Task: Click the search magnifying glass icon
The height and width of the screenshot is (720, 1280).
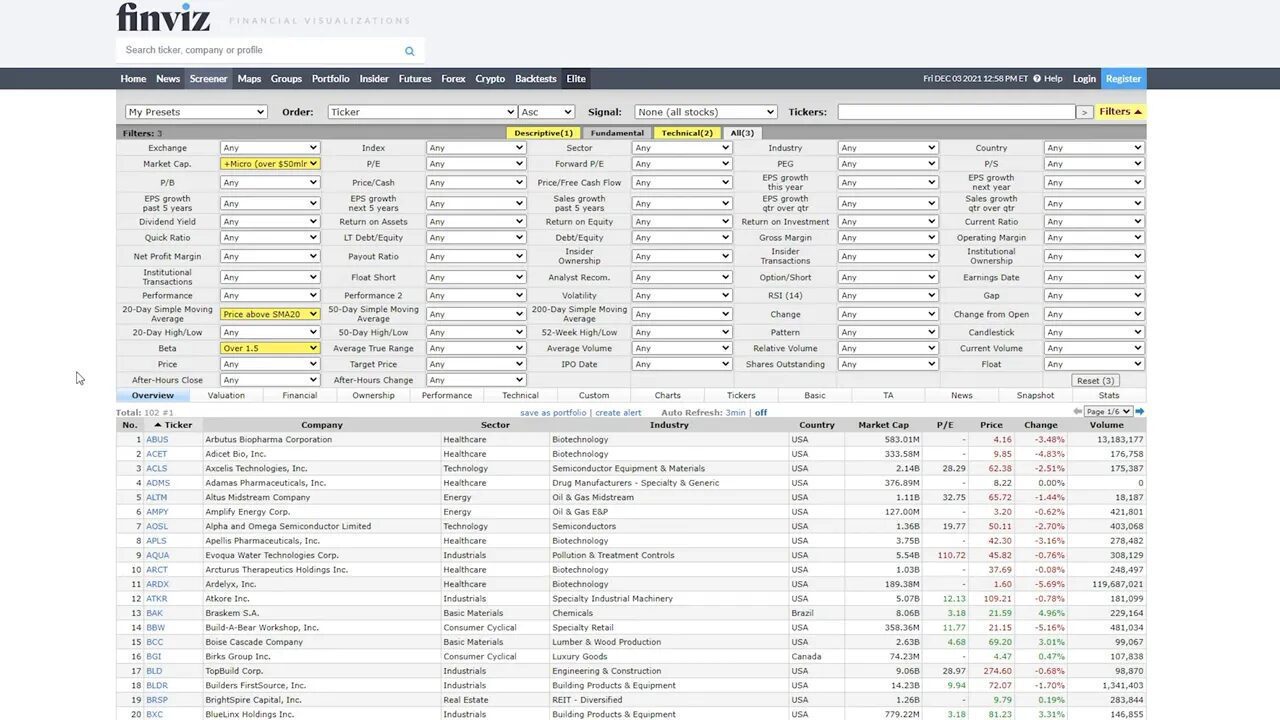Action: (409, 50)
